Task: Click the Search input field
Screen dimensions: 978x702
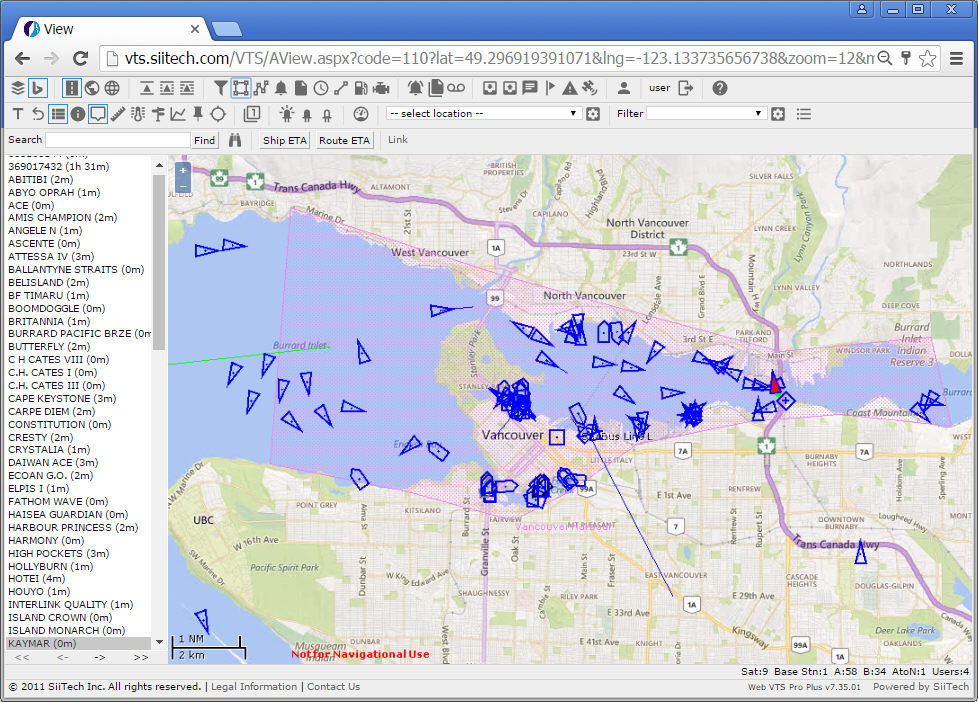Action: pyautogui.click(x=117, y=141)
